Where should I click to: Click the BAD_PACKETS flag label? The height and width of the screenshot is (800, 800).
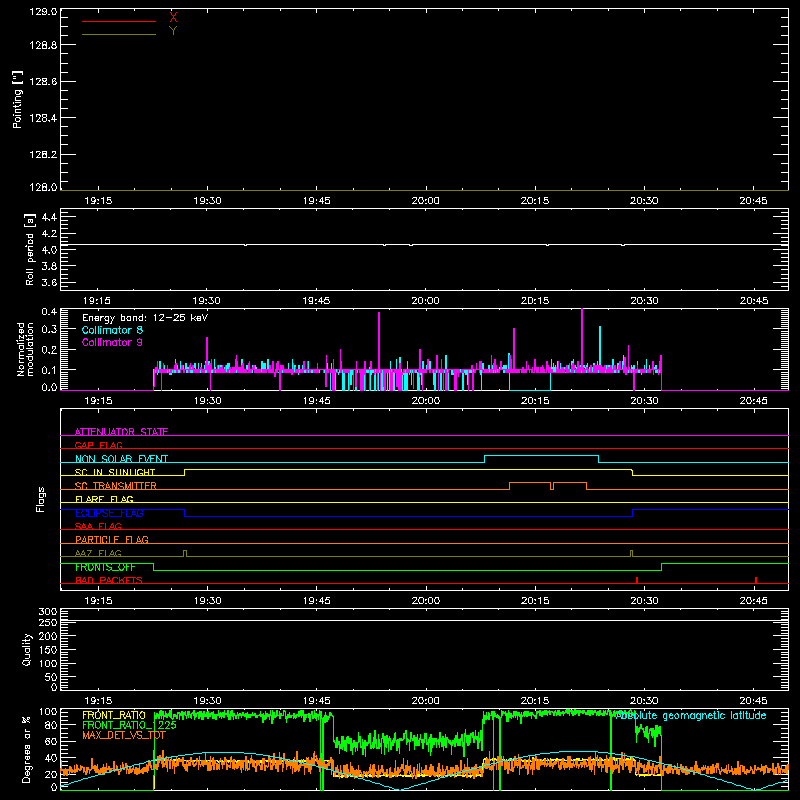[x=109, y=580]
